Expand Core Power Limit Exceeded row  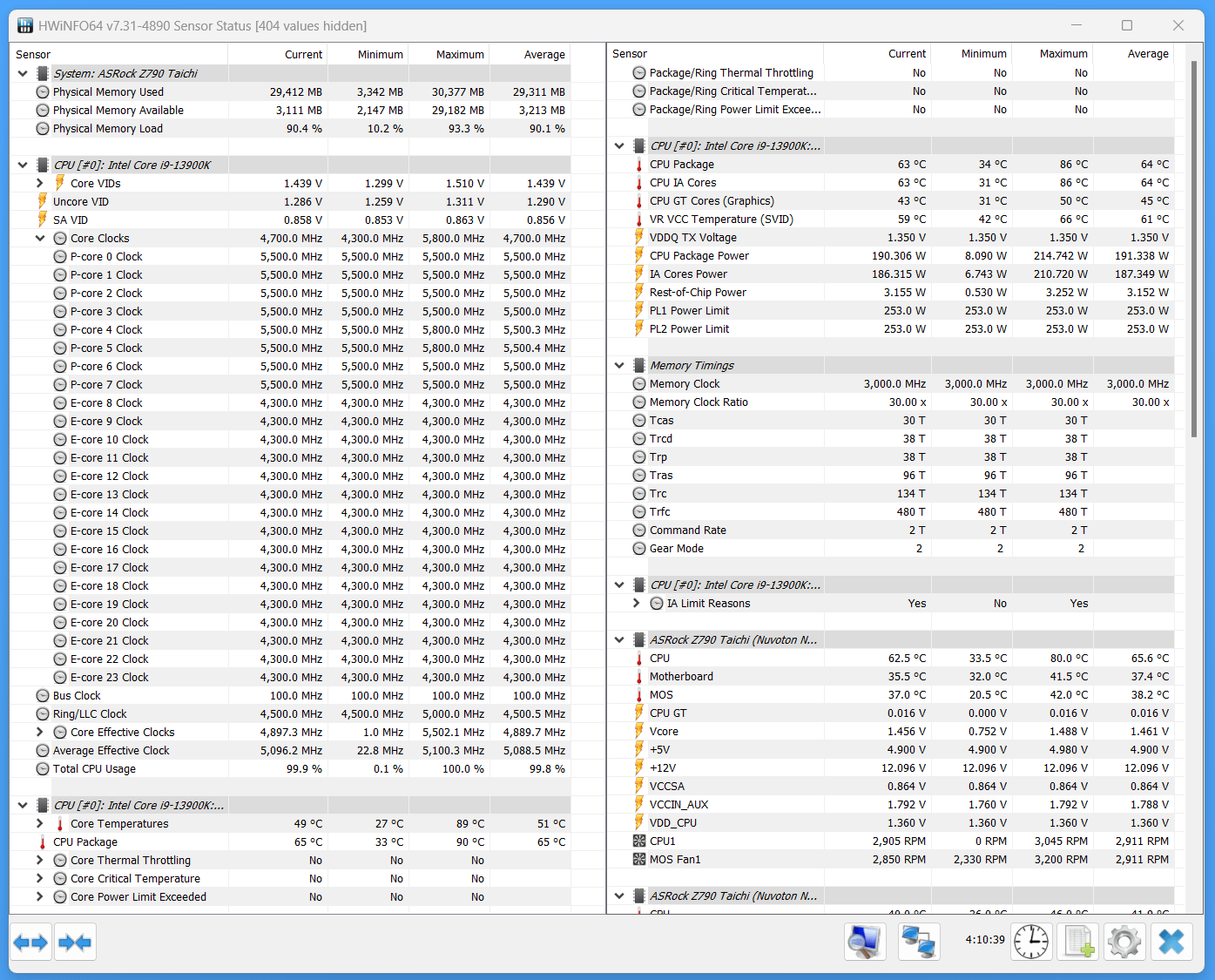[x=40, y=897]
